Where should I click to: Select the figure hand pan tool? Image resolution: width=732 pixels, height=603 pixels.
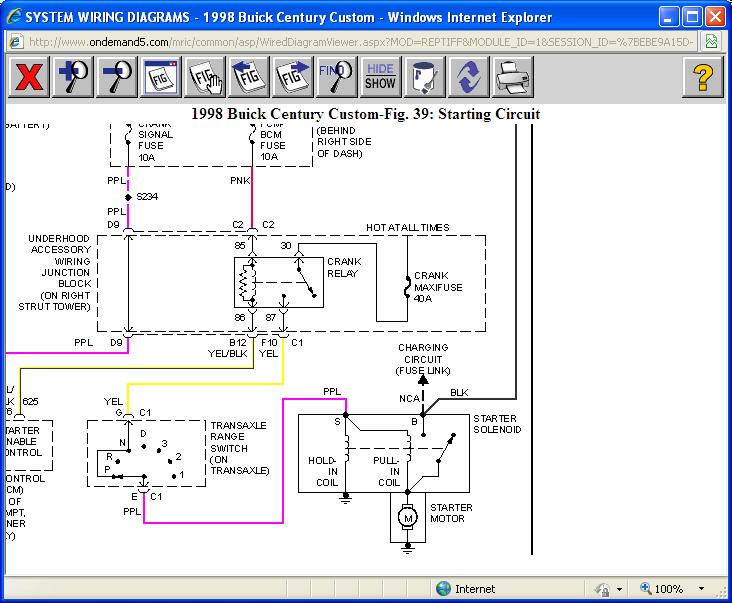[x=203, y=77]
